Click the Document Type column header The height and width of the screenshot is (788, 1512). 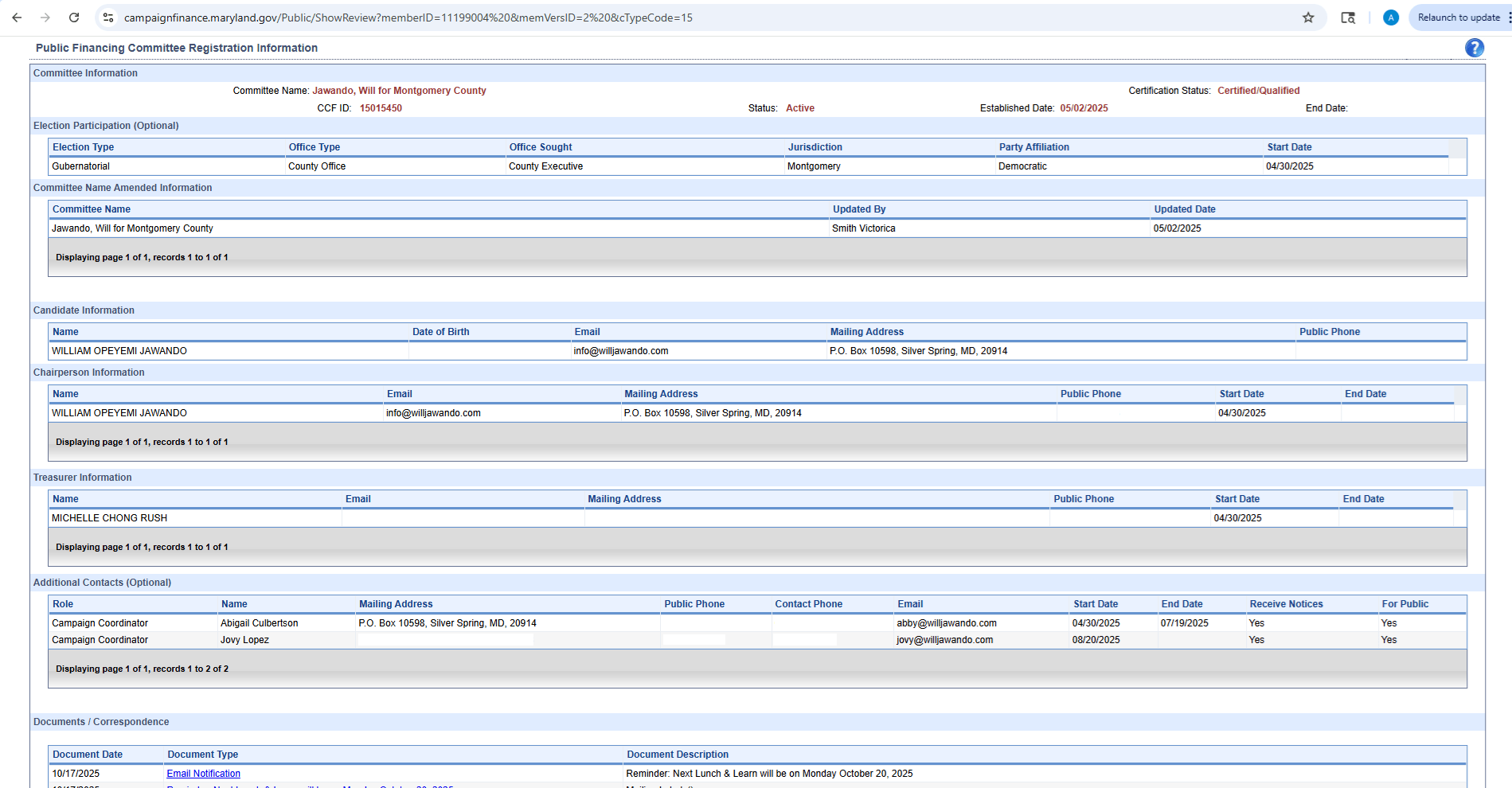point(202,755)
